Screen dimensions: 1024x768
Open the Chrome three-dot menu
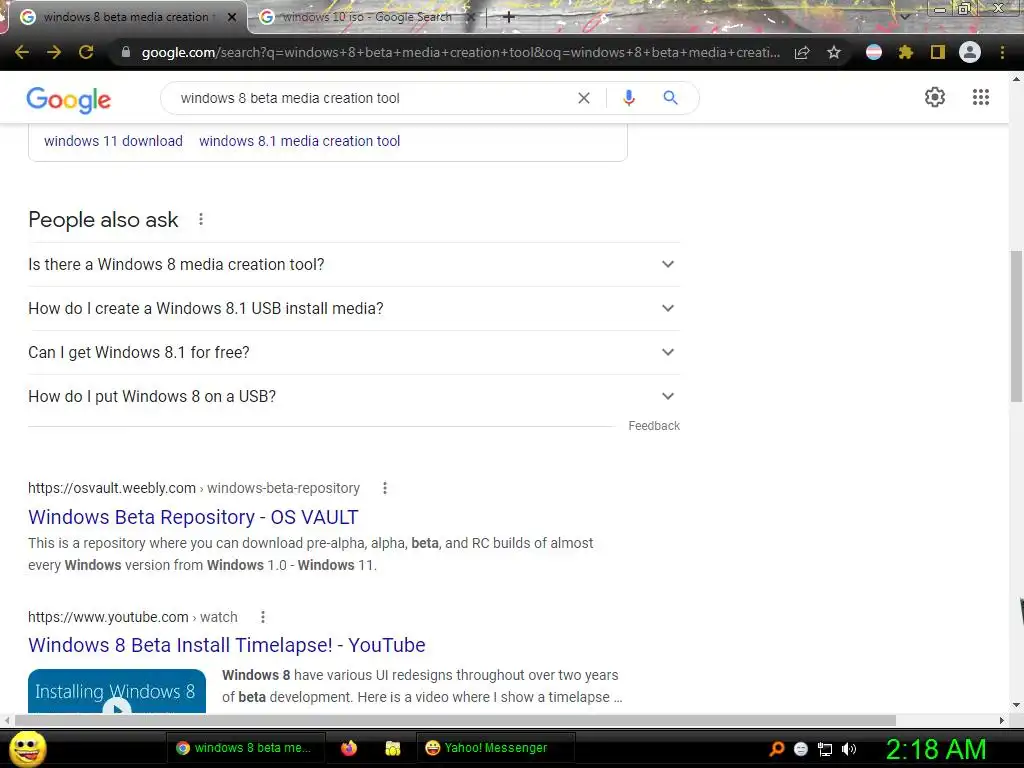pos(1002,52)
